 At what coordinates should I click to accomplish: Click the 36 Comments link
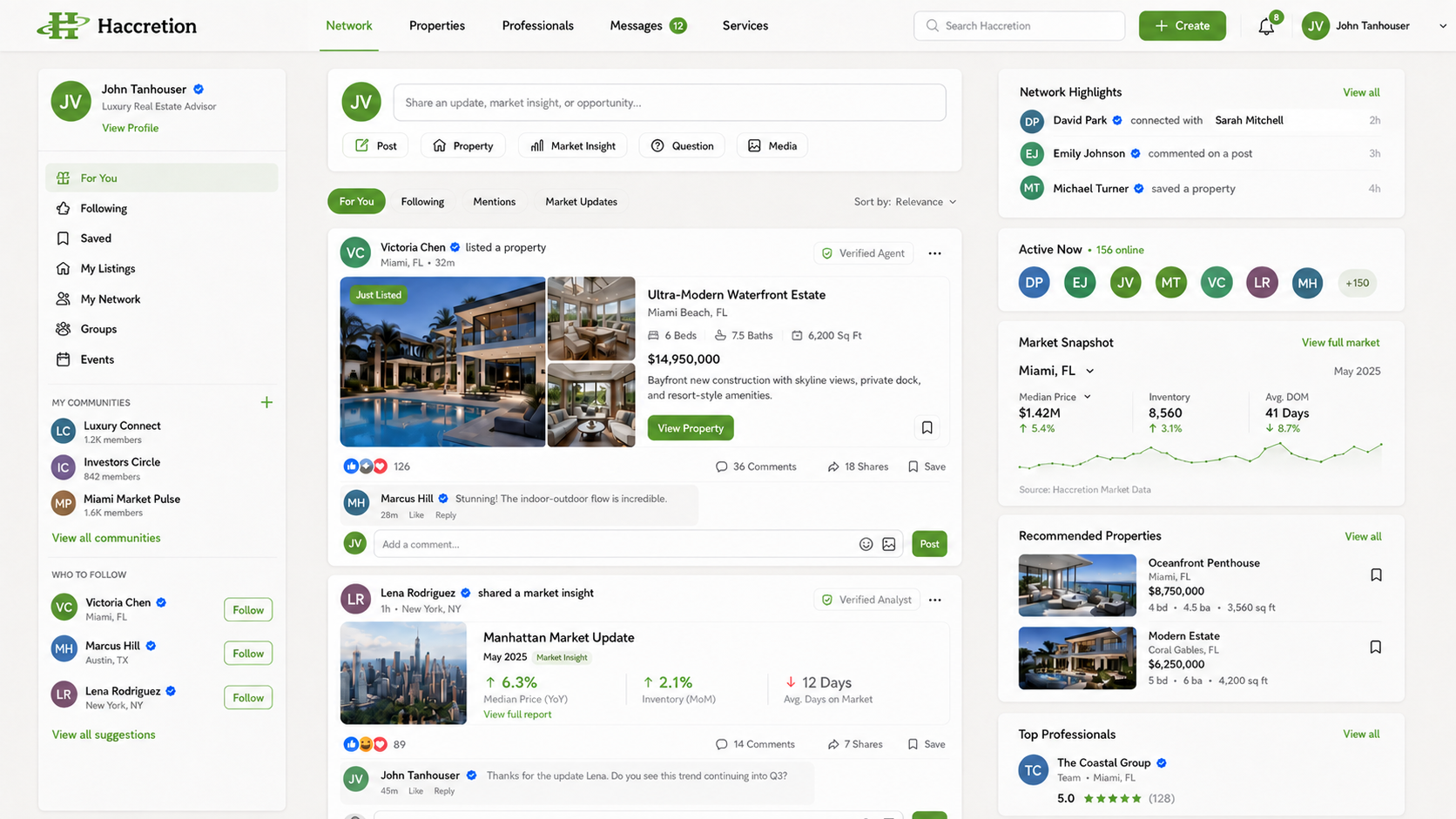(756, 467)
